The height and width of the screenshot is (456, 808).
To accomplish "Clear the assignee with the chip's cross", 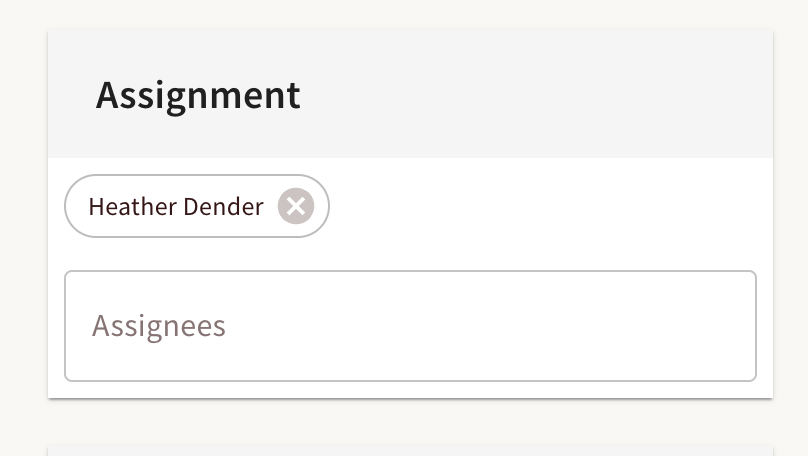I will click(296, 206).
